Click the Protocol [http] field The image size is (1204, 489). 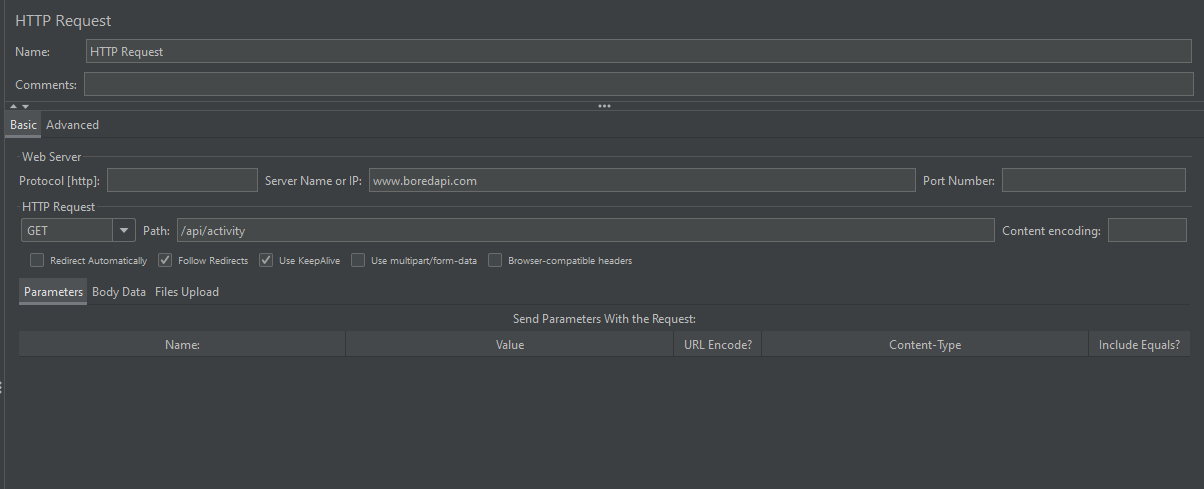[x=182, y=180]
